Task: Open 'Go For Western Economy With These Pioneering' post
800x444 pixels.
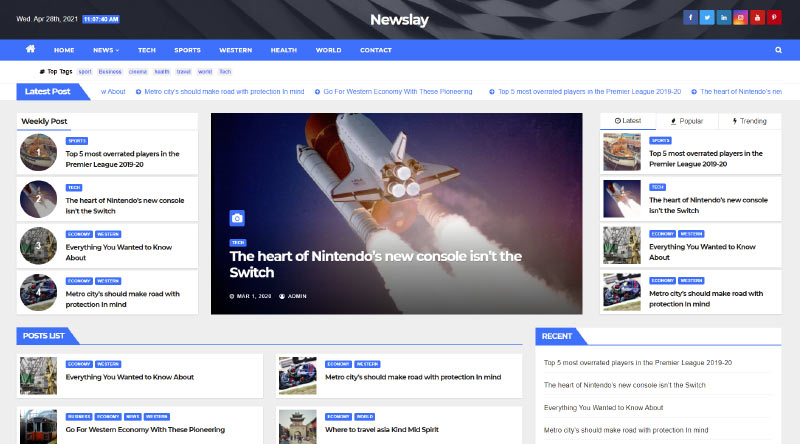Action: pos(145,430)
